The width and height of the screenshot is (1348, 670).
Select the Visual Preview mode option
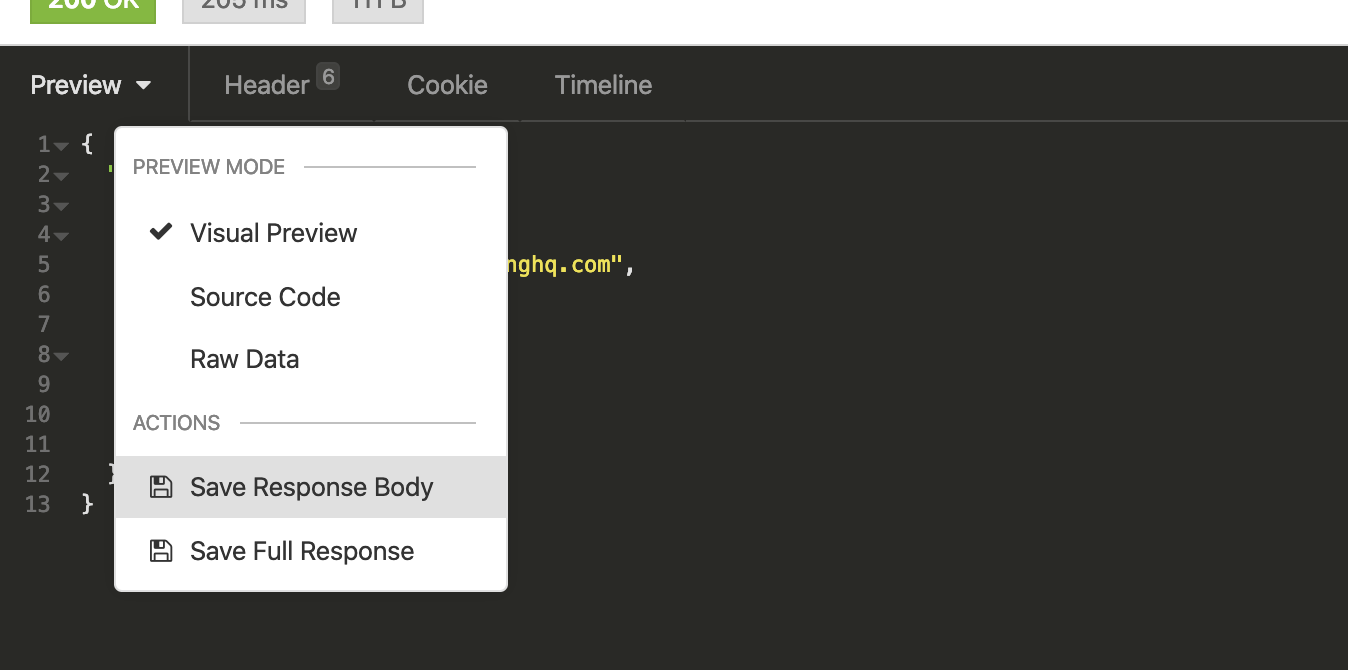[x=273, y=232]
